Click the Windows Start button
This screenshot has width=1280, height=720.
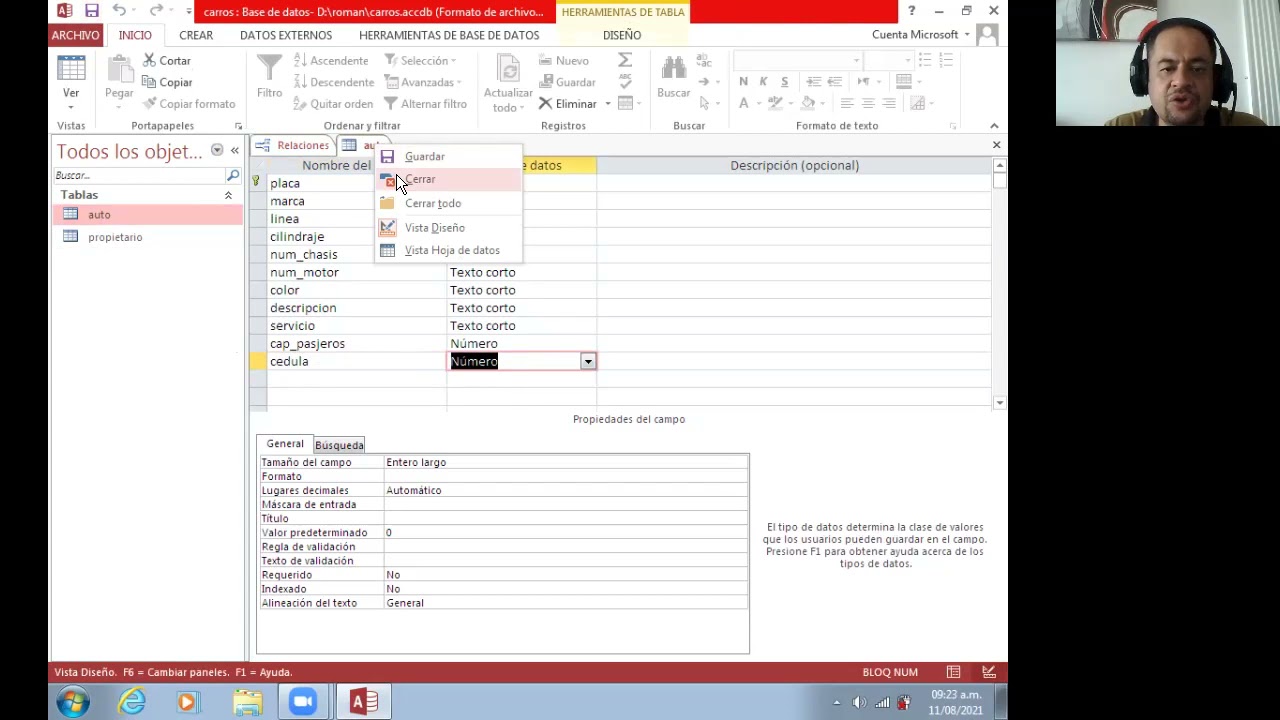[x=72, y=702]
